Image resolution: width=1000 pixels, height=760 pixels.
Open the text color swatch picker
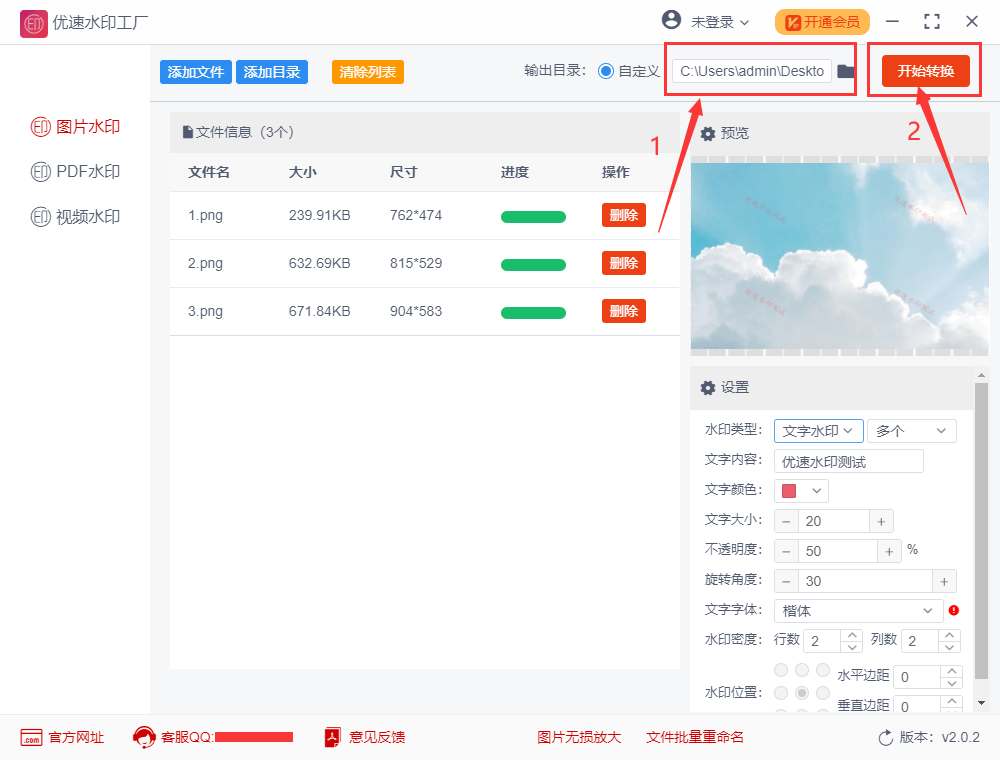pyautogui.click(x=801, y=491)
